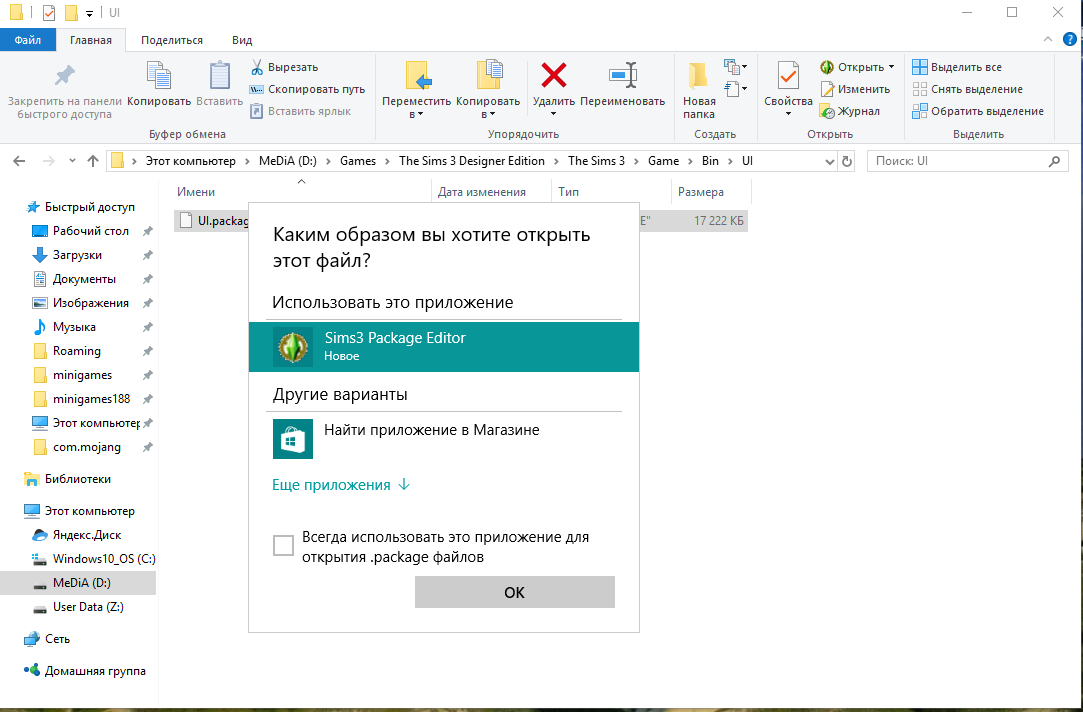The width and height of the screenshot is (1083, 712).
Task: Click the red Удалить delete icon
Action: (554, 75)
